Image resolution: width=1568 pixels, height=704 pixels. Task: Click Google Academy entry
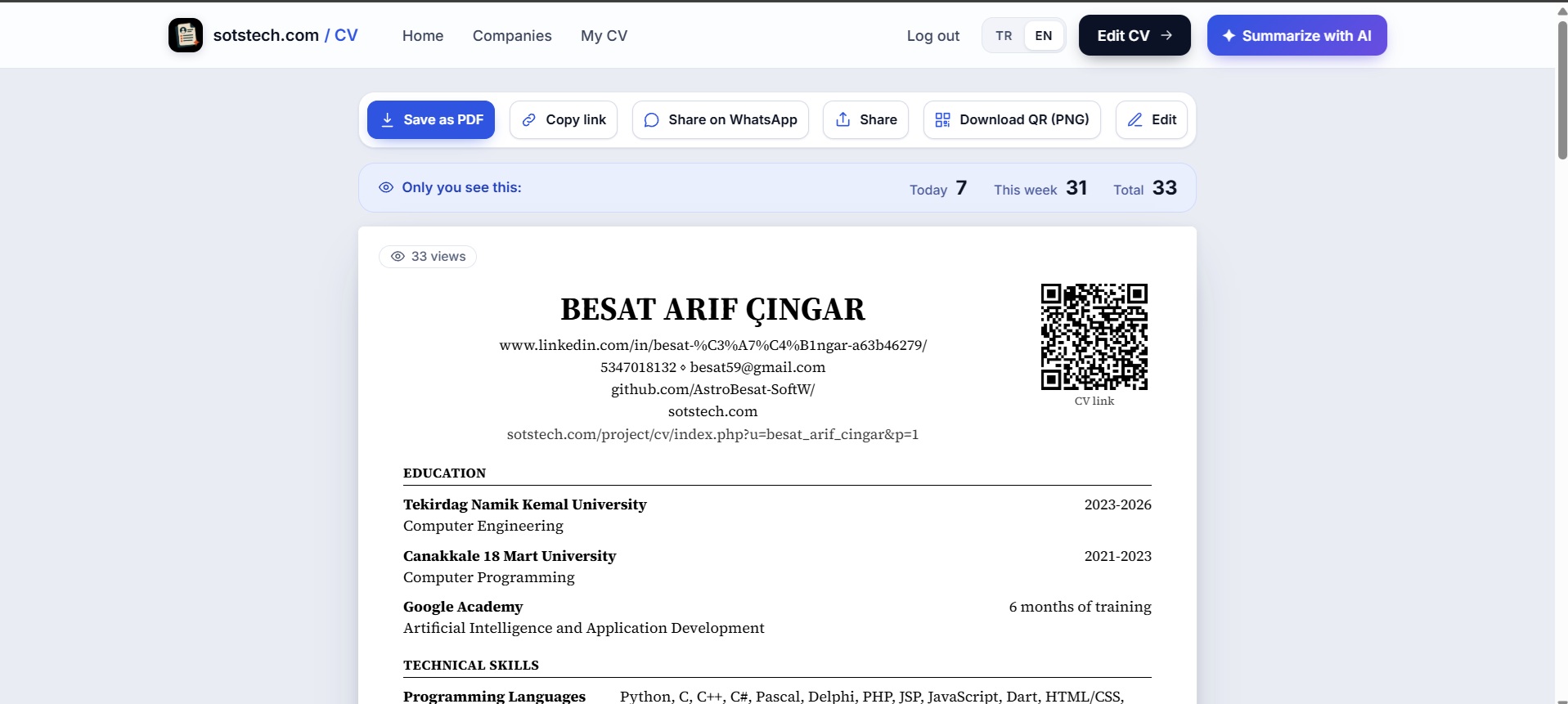pos(463,607)
